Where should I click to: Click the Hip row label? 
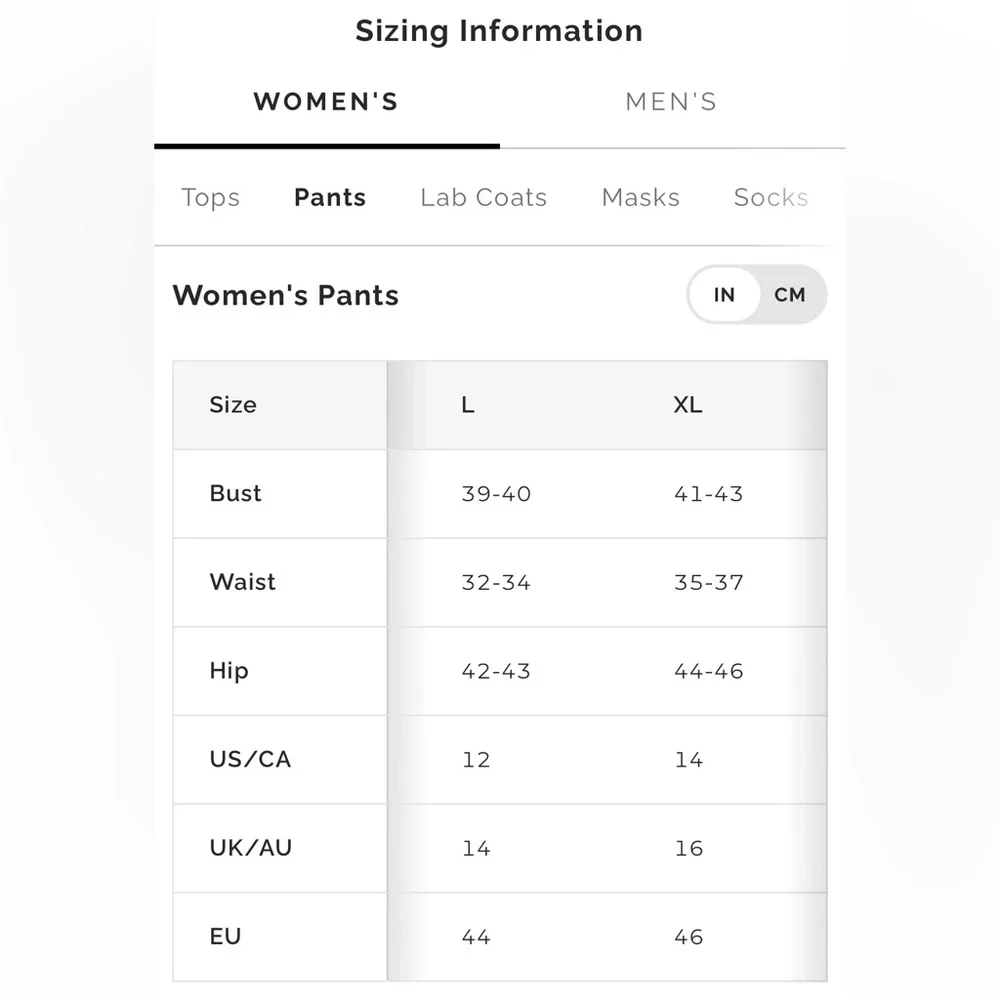pyautogui.click(x=229, y=671)
